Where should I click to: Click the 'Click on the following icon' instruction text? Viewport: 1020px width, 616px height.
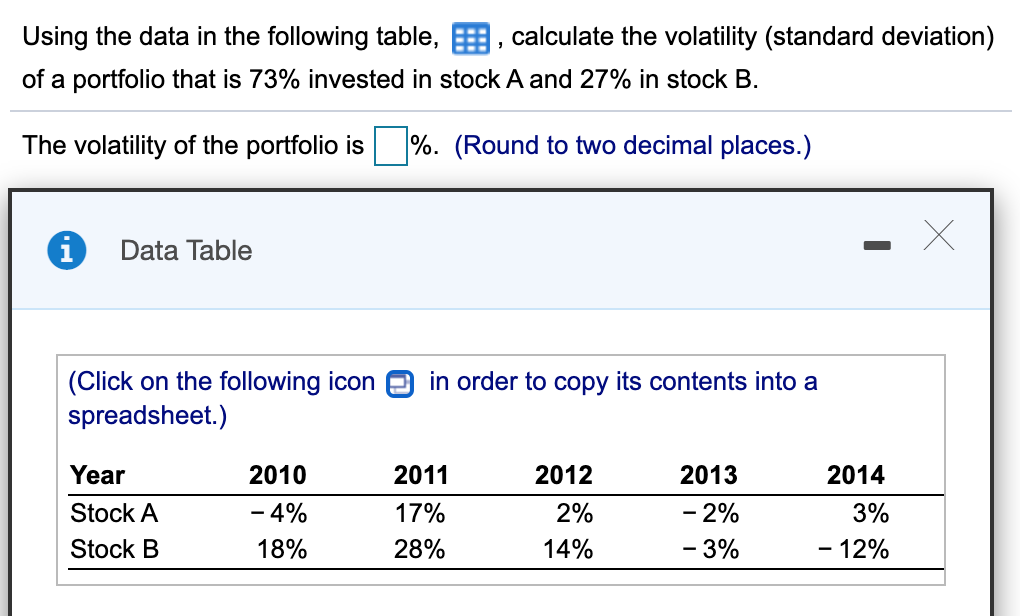tap(220, 381)
